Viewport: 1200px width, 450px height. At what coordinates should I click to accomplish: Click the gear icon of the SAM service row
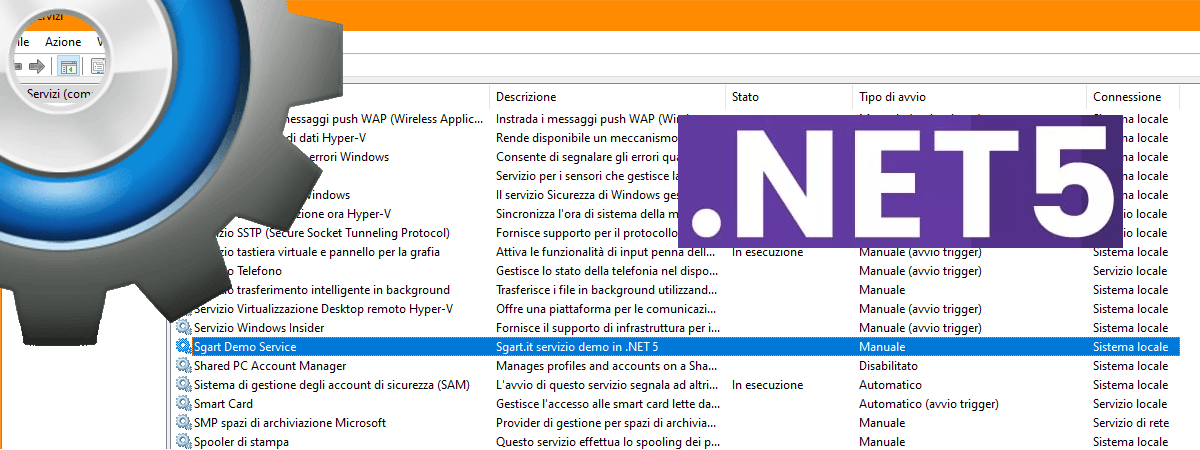click(184, 385)
